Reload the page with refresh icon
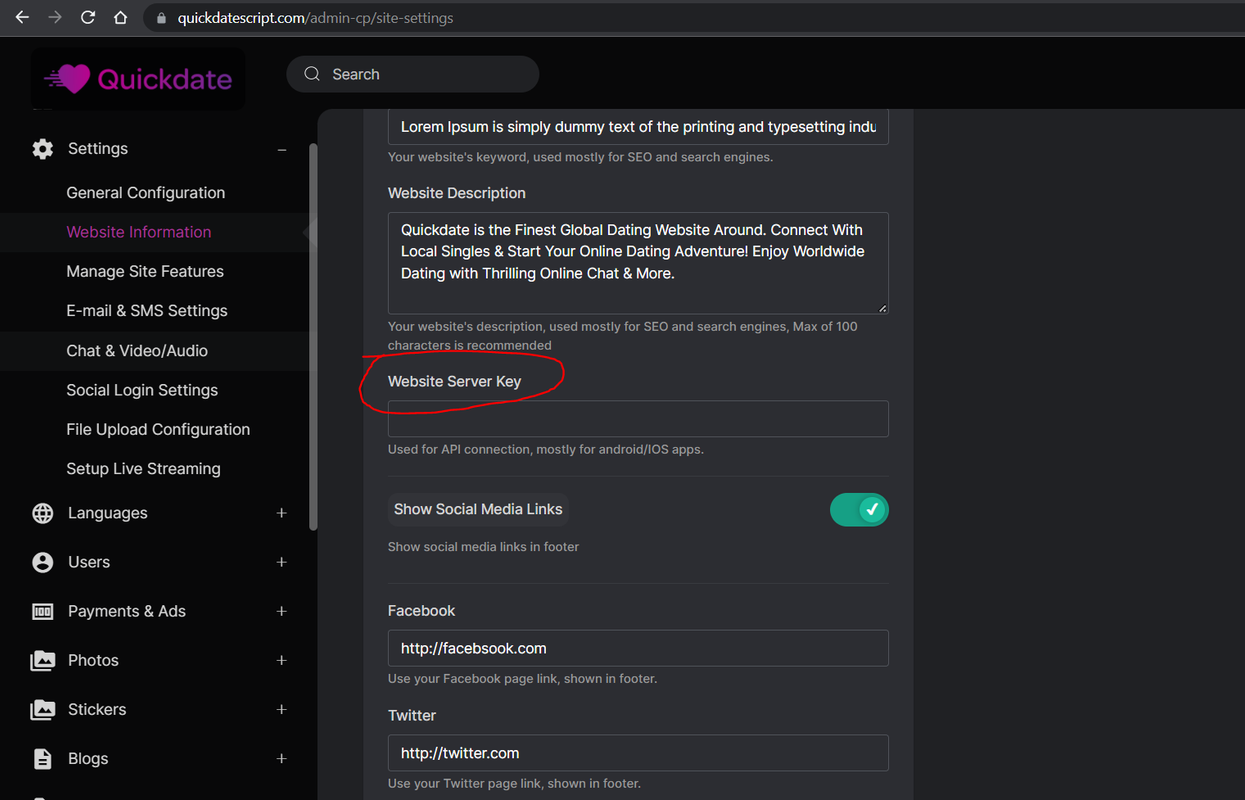 pyautogui.click(x=88, y=18)
